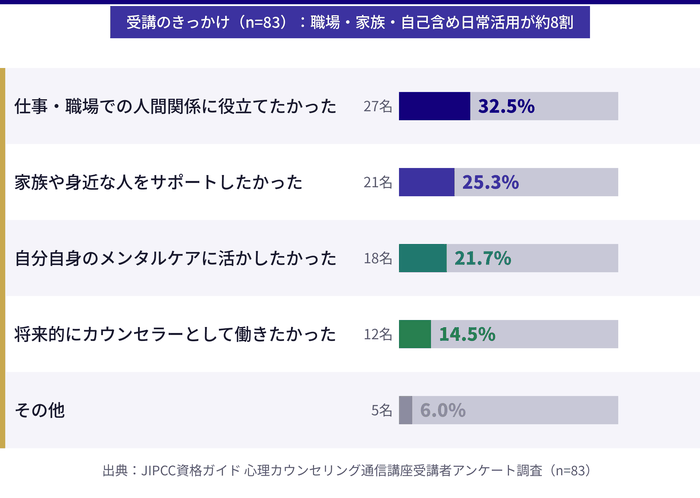The image size is (700, 498).
Task: Click the 32.5% percentage value
Action: coord(506,106)
